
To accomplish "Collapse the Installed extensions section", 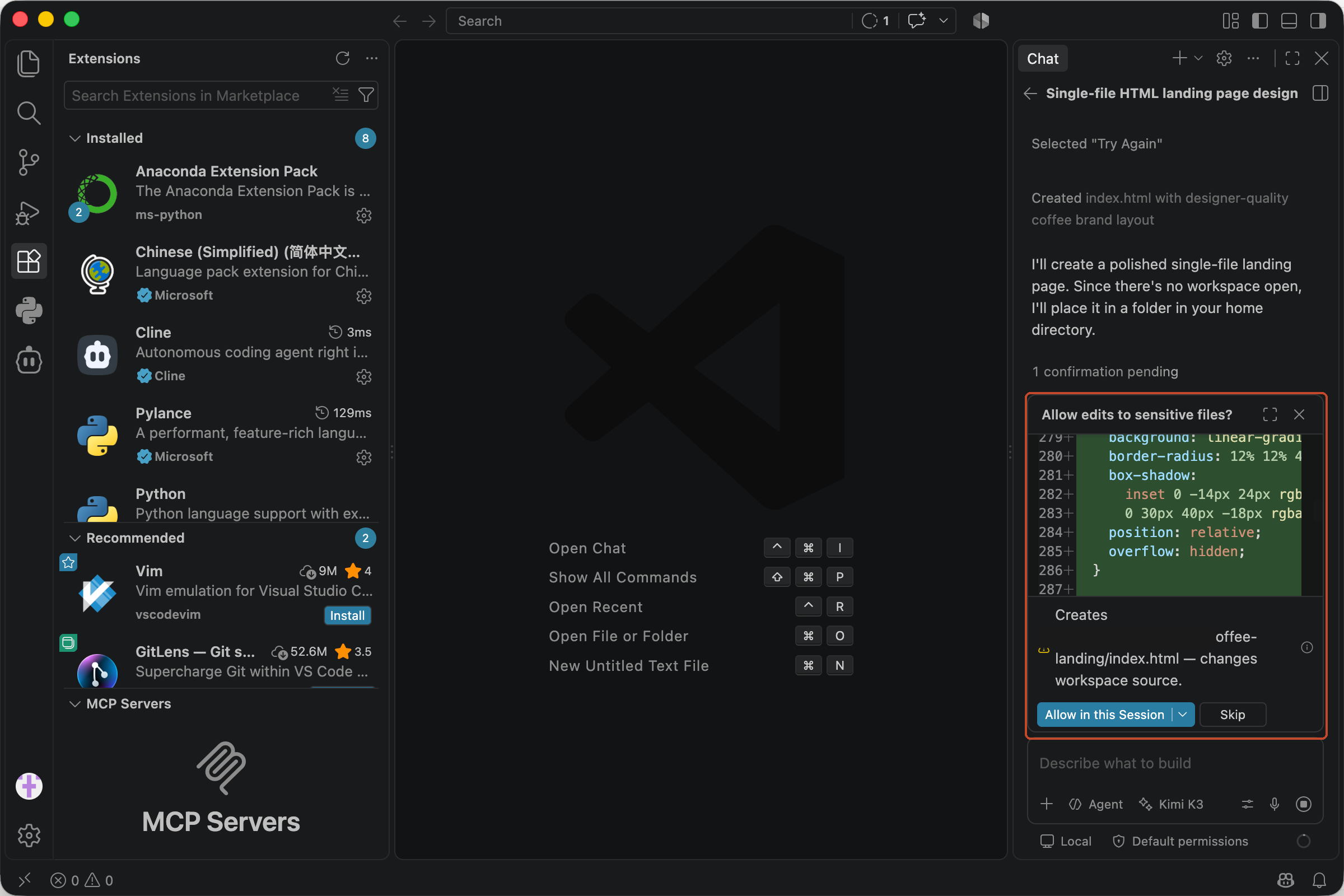I will click(75, 138).
